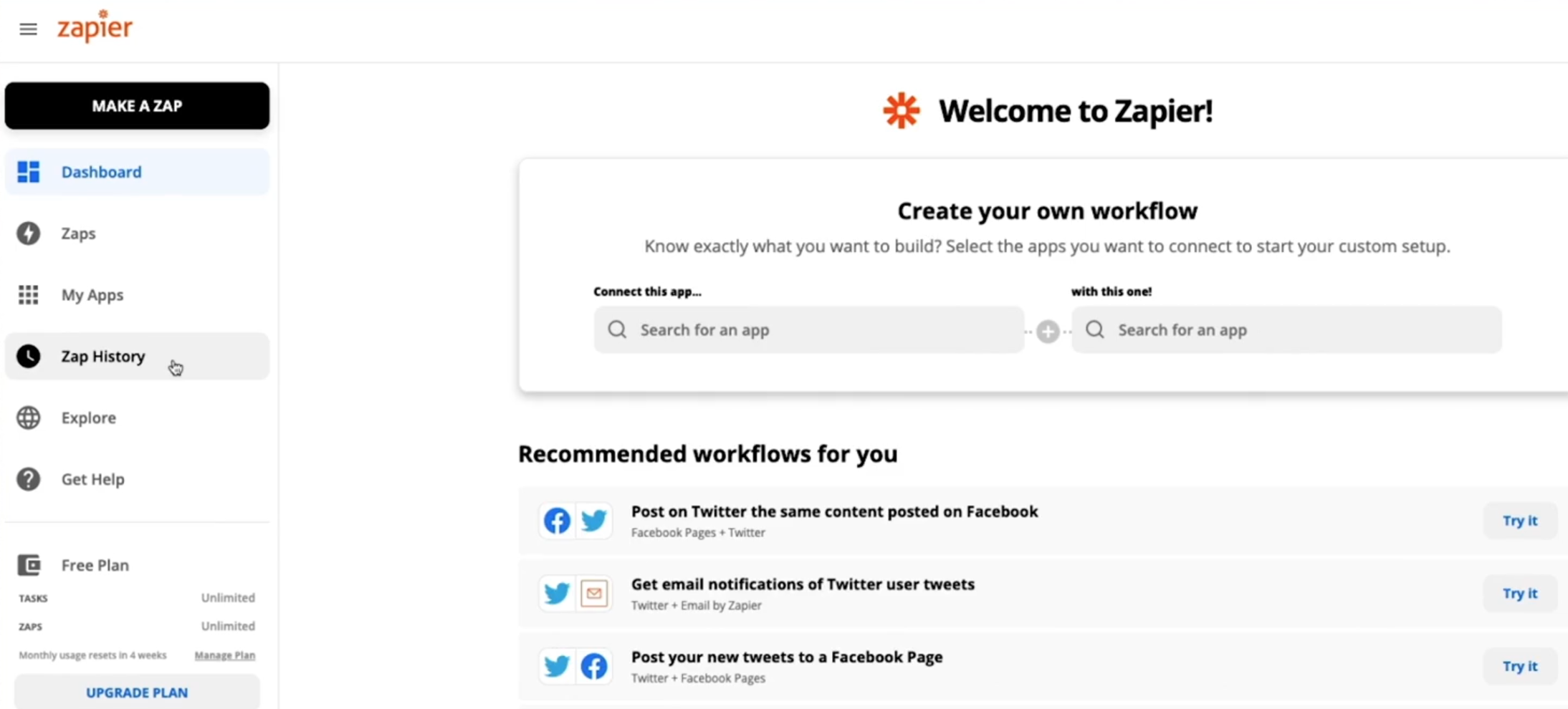The width and height of the screenshot is (1568, 709).
Task: Click the My Apps grid icon
Action: click(x=29, y=295)
